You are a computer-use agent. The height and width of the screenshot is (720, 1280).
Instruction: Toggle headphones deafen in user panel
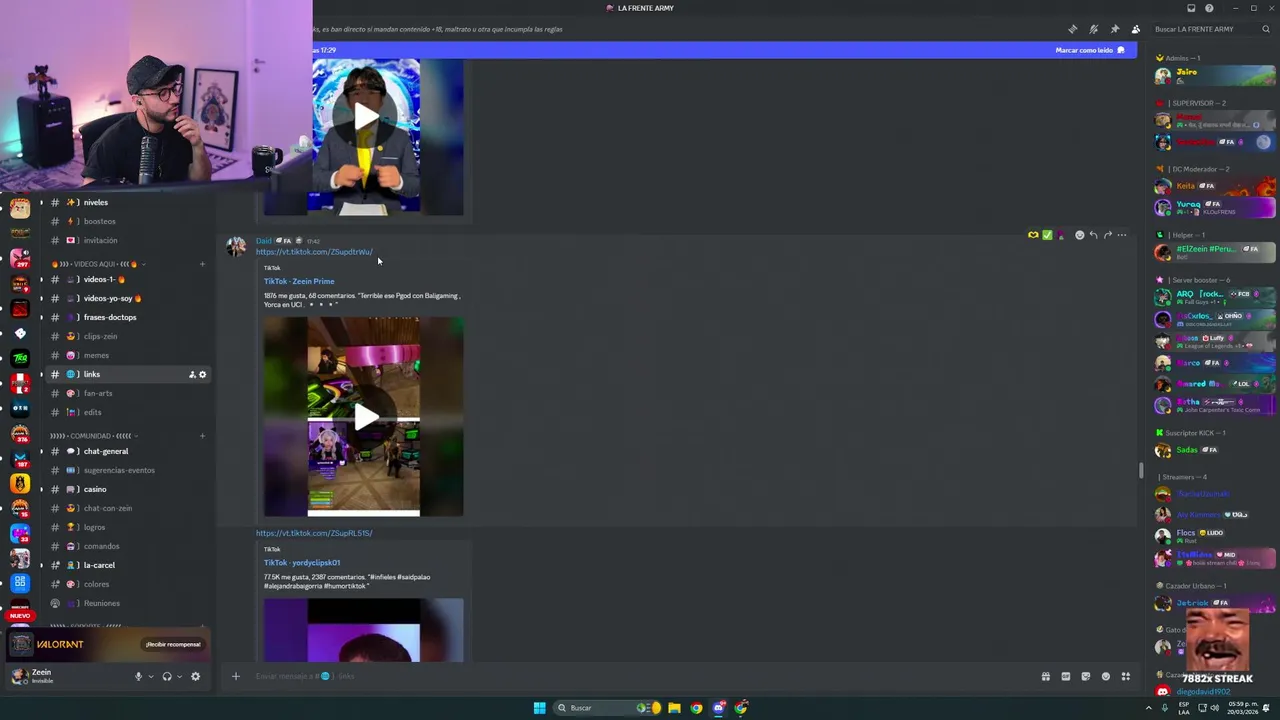click(x=167, y=676)
